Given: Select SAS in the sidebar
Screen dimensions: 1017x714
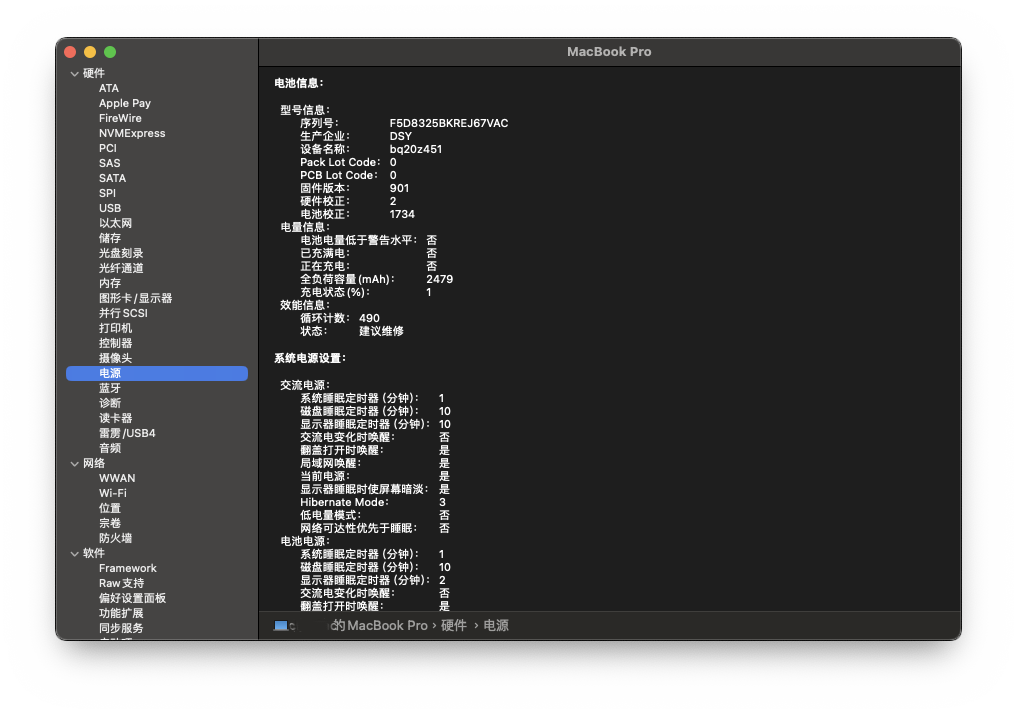Looking at the screenshot, I should (x=110, y=163).
